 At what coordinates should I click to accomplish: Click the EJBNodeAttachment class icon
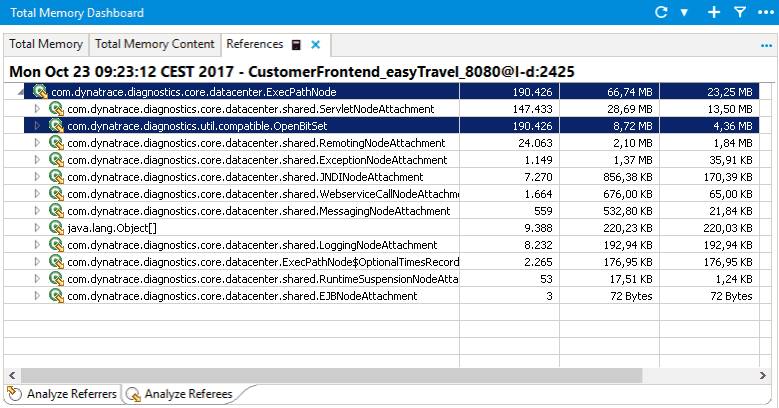click(56, 296)
